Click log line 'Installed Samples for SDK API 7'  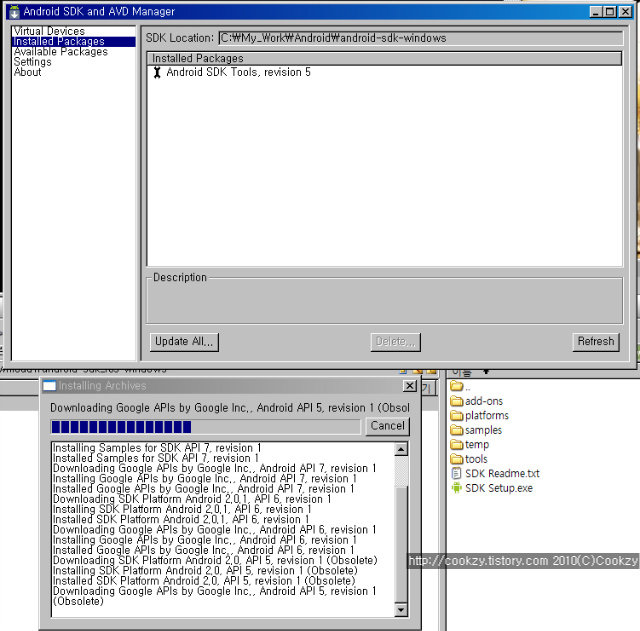tap(156, 458)
